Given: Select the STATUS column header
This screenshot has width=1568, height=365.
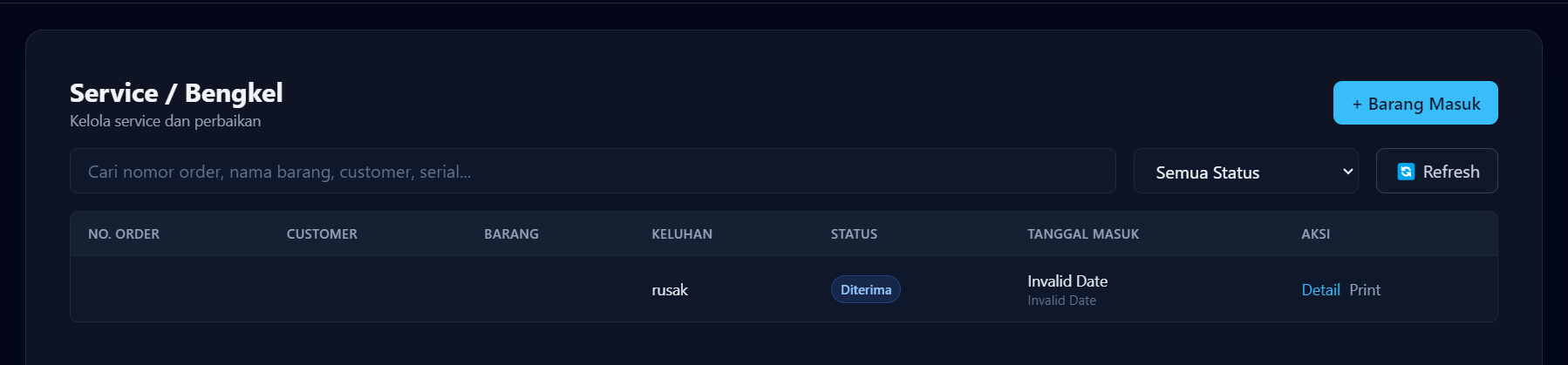Looking at the screenshot, I should pos(854,234).
